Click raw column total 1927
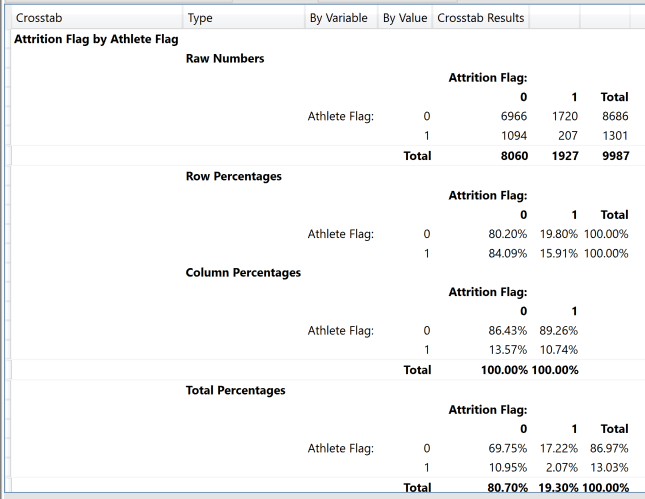This screenshot has height=499, width=645. click(565, 156)
